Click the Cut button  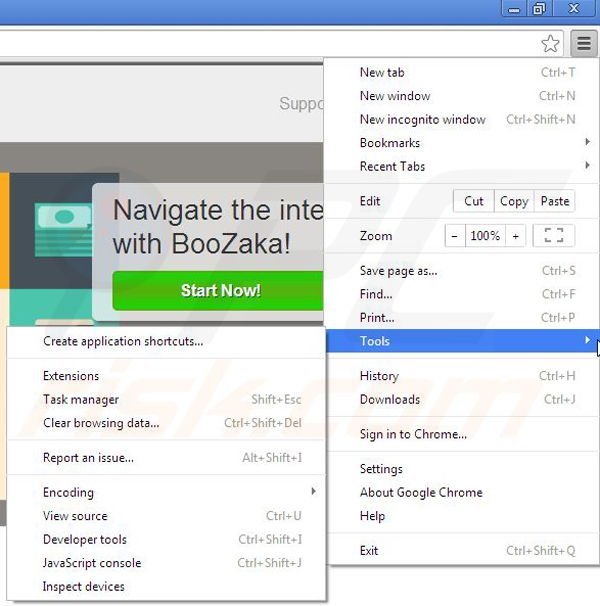[474, 201]
